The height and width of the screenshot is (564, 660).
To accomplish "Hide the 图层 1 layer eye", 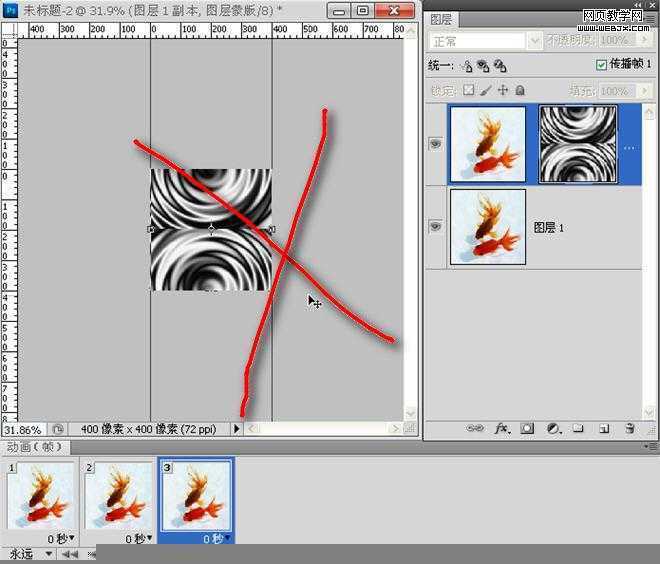I will (x=435, y=226).
